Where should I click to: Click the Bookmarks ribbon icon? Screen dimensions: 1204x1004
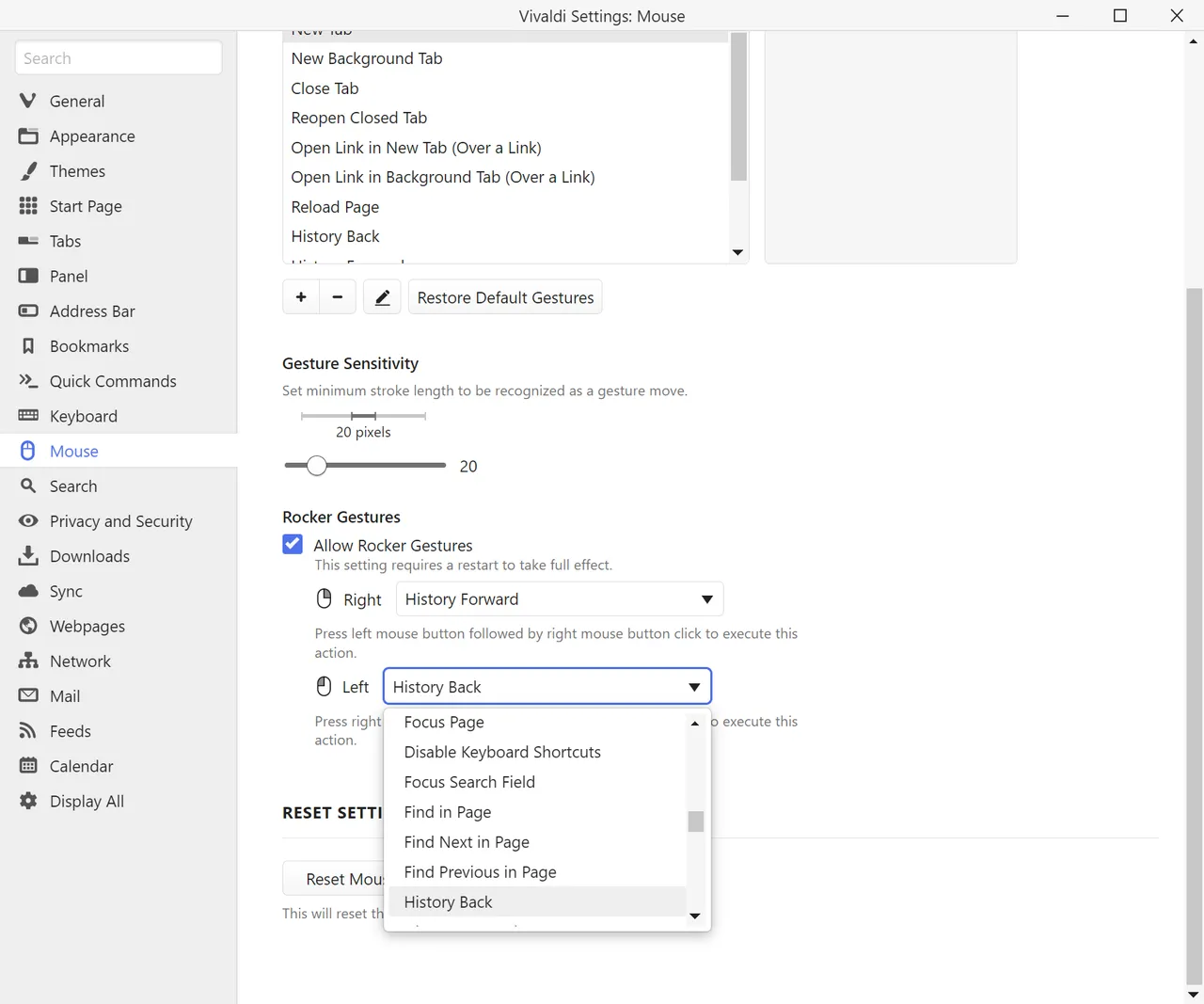coord(28,345)
